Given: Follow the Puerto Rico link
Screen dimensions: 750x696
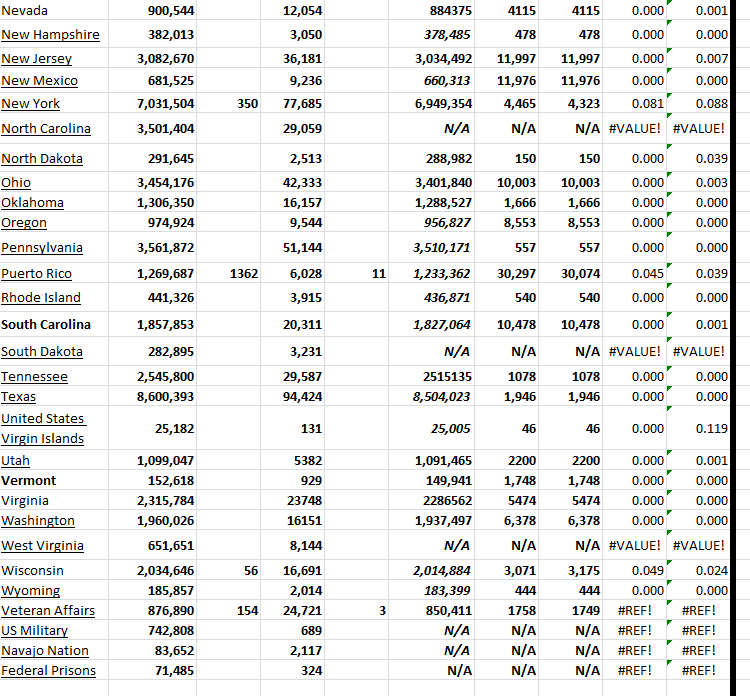Looking at the screenshot, I should point(36,274).
